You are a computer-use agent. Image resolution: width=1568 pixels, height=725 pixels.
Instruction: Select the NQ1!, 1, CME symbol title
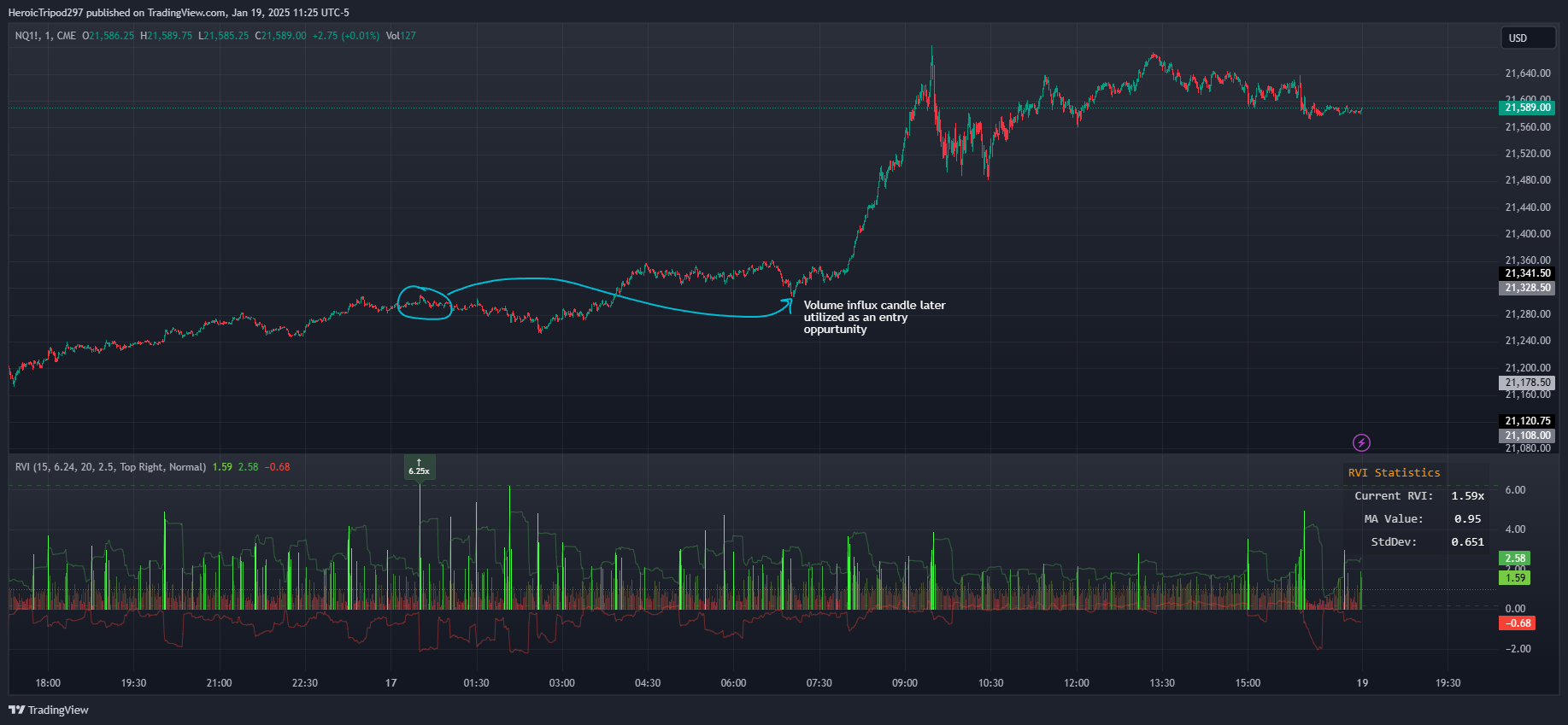click(45, 36)
